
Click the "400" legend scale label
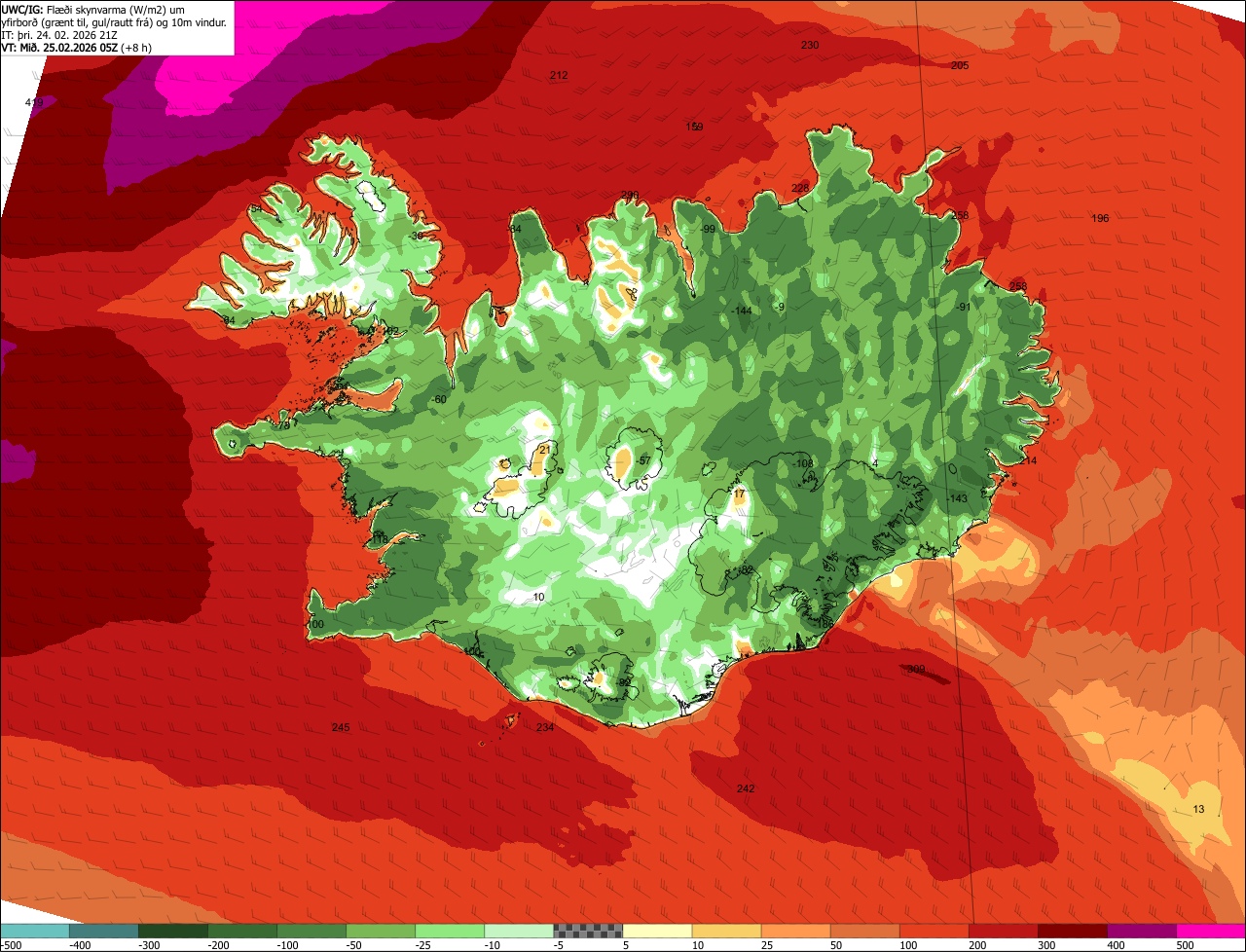(x=1118, y=944)
